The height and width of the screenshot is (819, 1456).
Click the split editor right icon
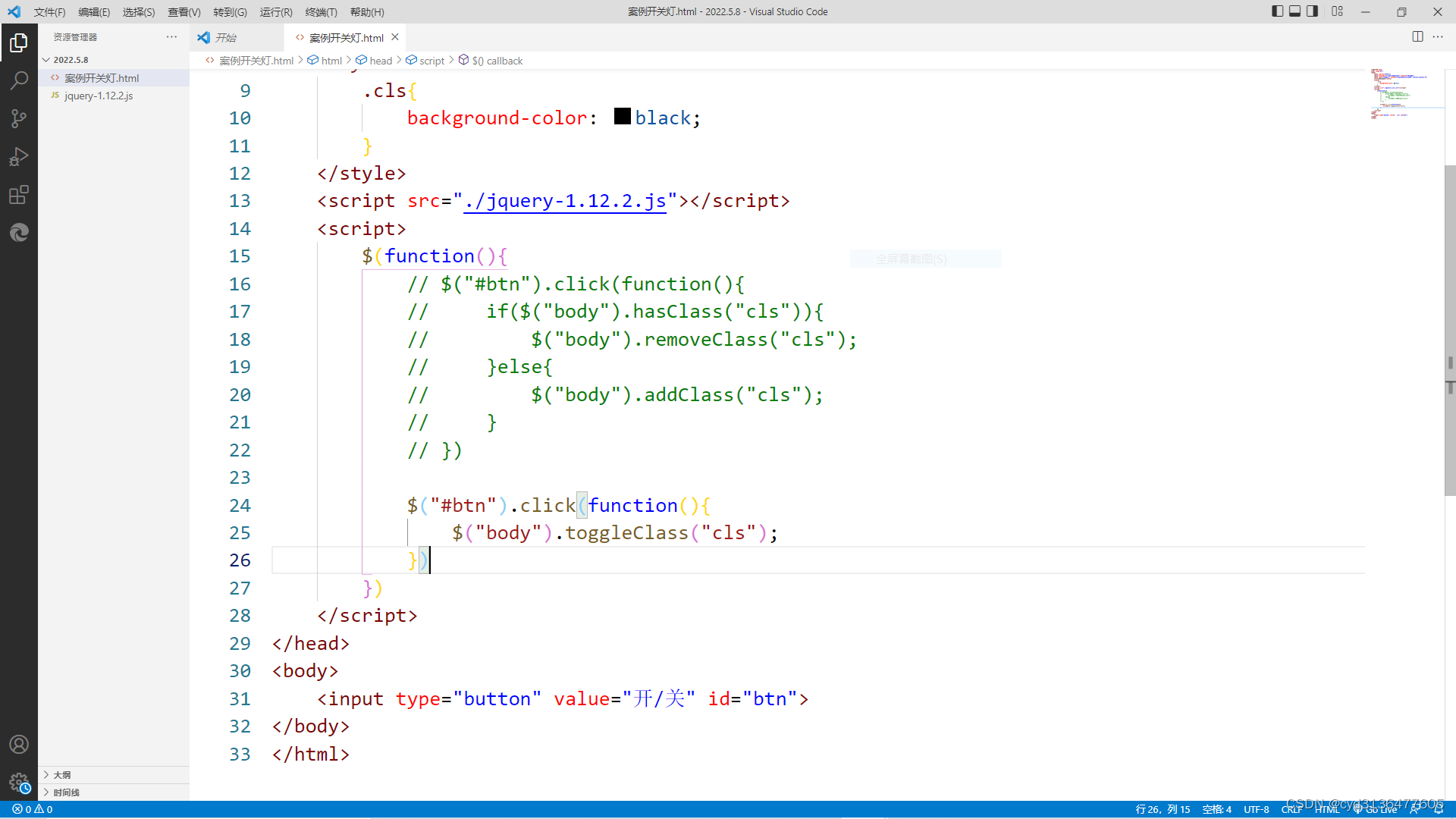pyautogui.click(x=1417, y=36)
